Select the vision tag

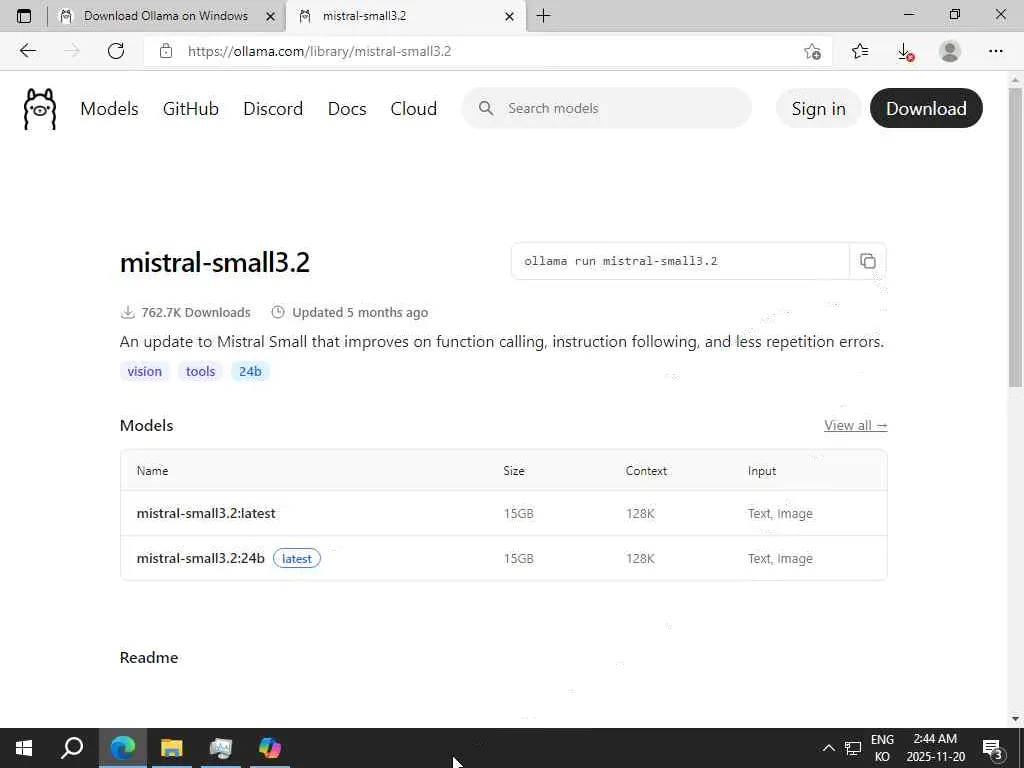pyautogui.click(x=144, y=371)
